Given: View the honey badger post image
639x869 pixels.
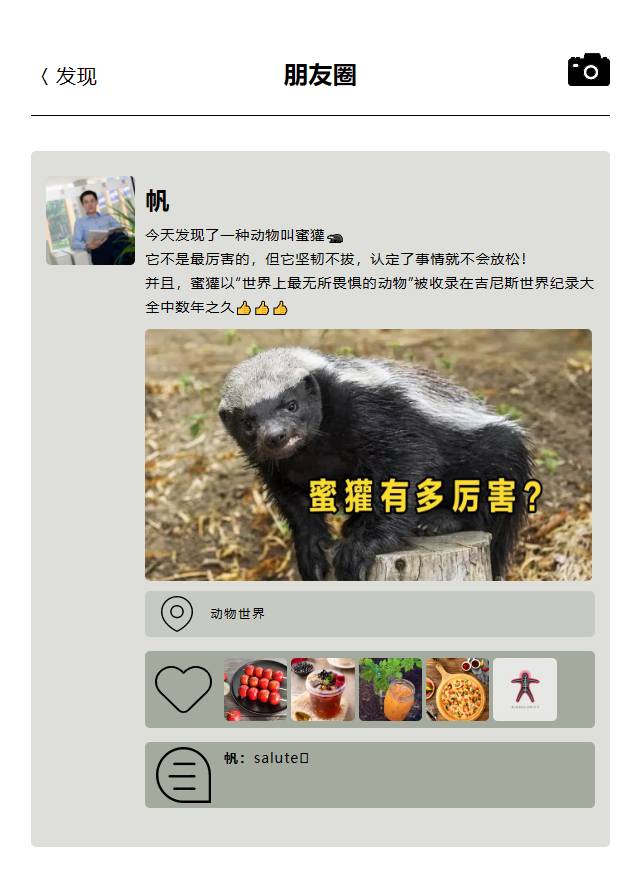Looking at the screenshot, I should 369,455.
